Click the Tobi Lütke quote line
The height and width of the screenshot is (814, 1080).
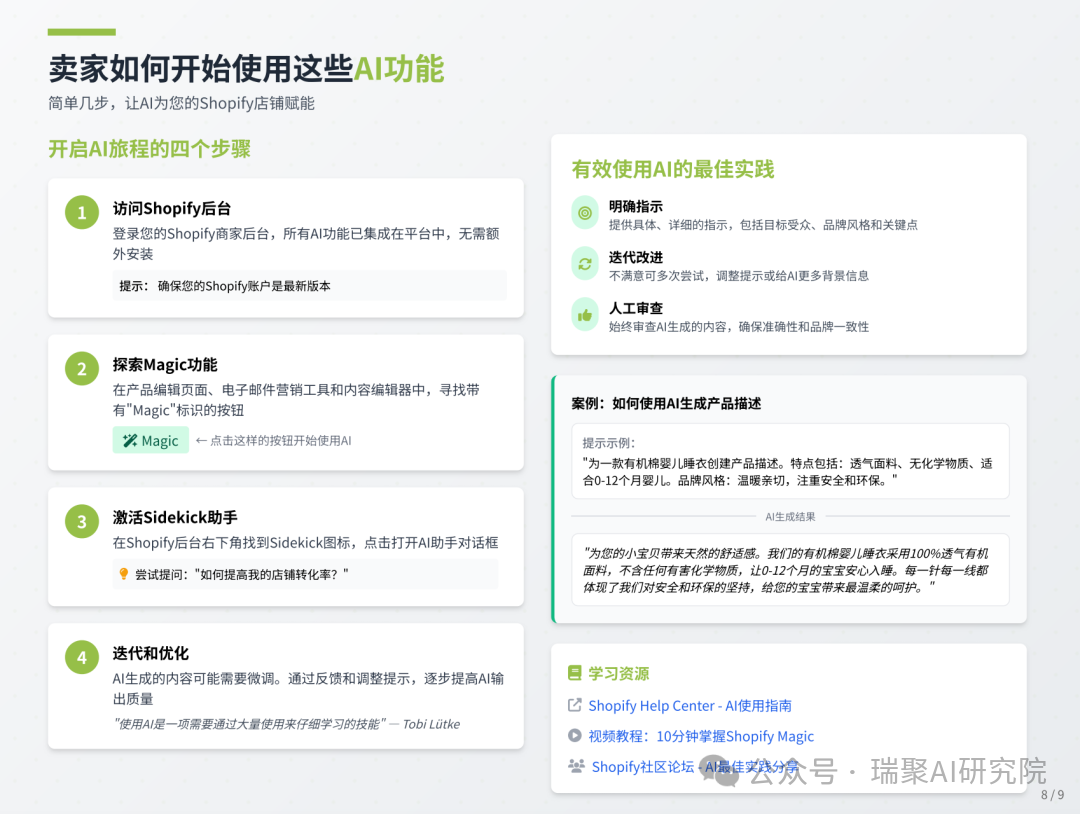[287, 724]
